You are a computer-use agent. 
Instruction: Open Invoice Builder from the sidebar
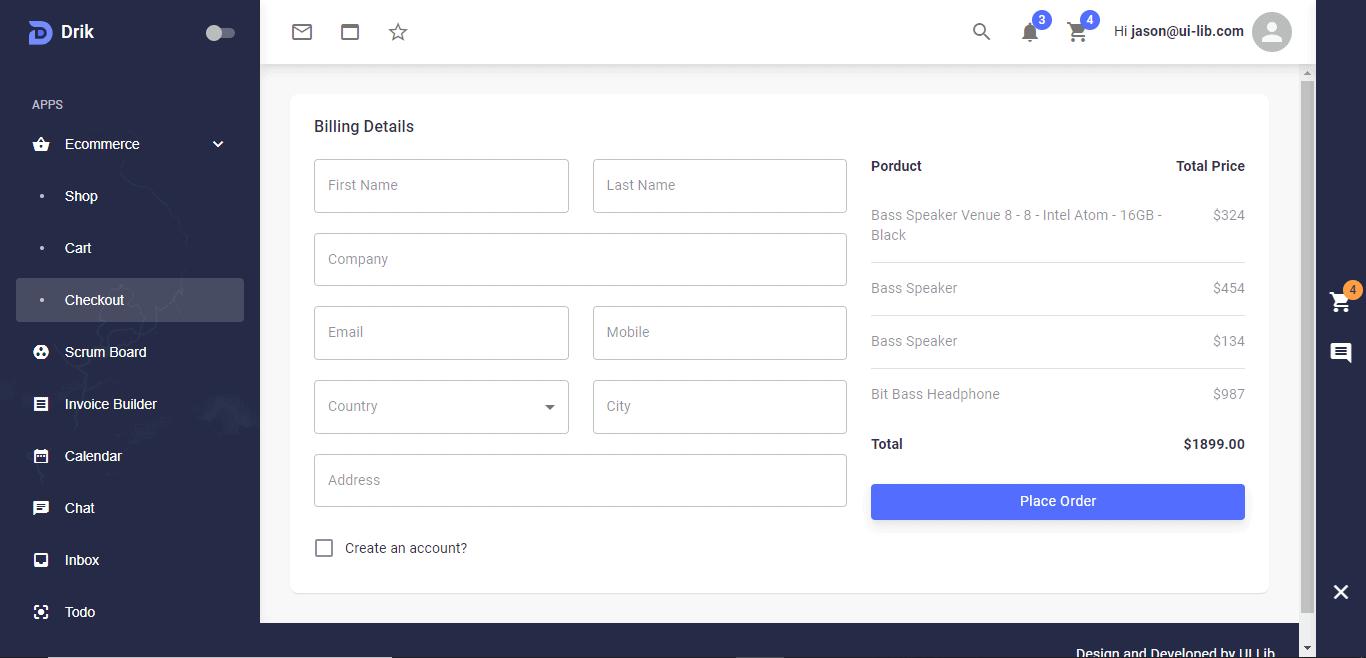click(x=110, y=404)
